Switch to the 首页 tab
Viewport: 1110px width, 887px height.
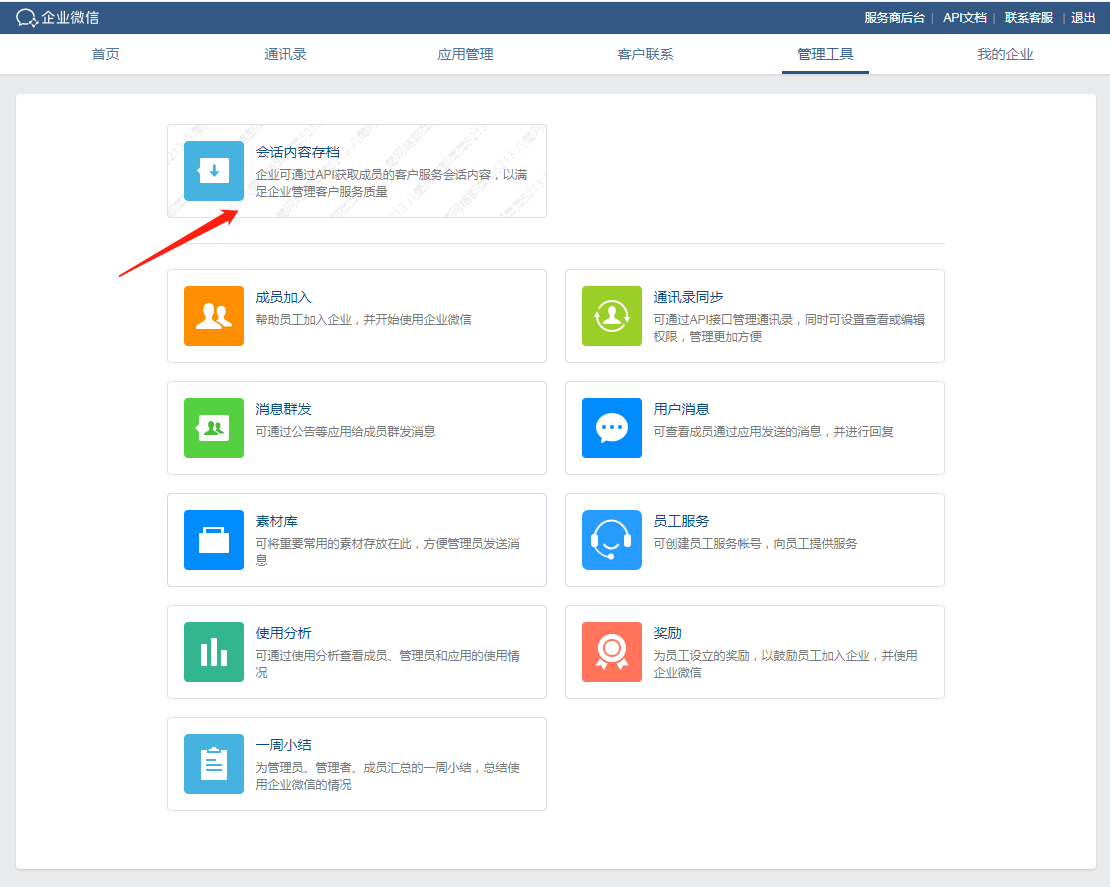(106, 54)
